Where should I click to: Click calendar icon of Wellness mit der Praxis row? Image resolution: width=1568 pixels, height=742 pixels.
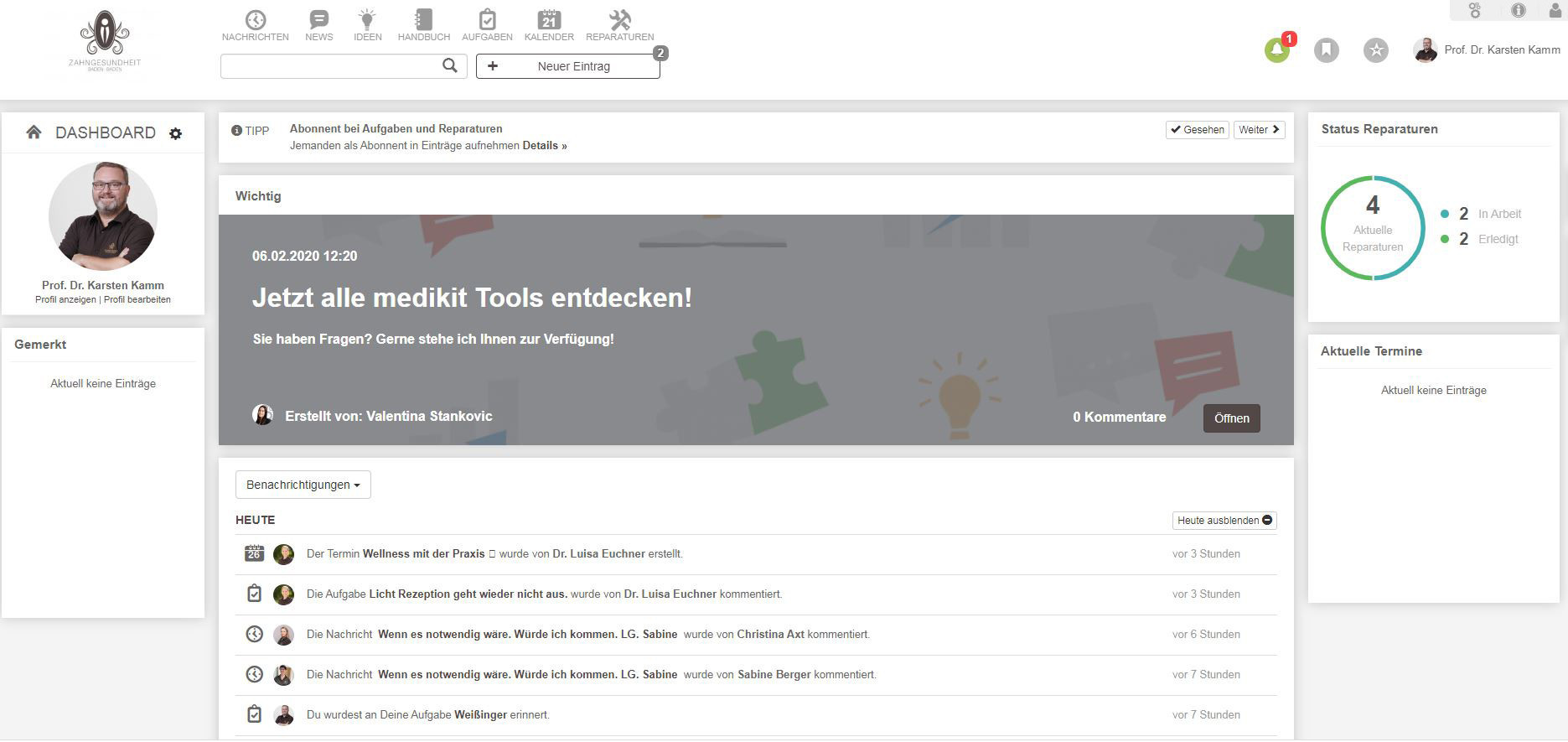point(254,553)
